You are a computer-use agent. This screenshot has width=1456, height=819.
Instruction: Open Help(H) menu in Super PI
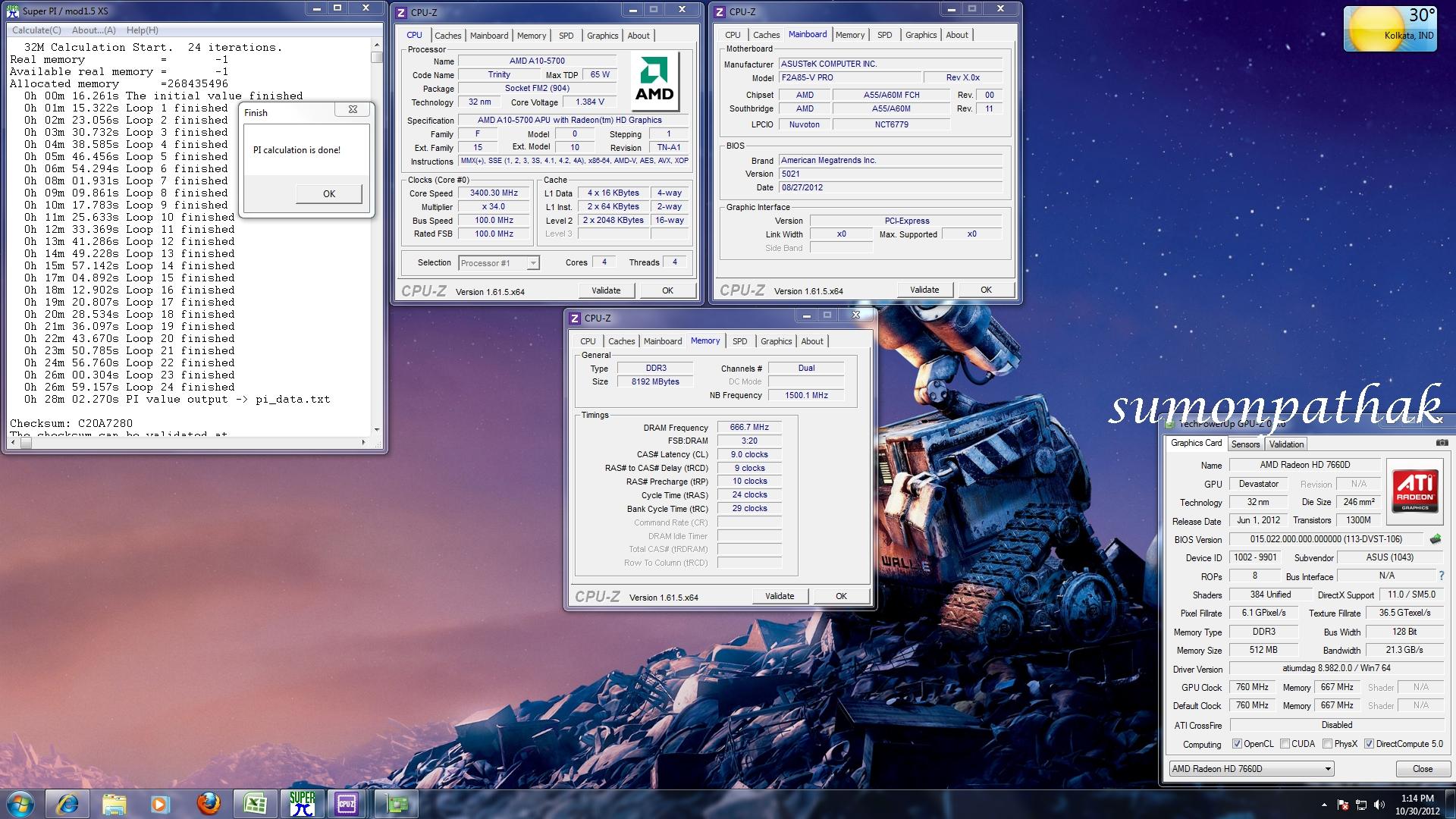pyautogui.click(x=143, y=30)
